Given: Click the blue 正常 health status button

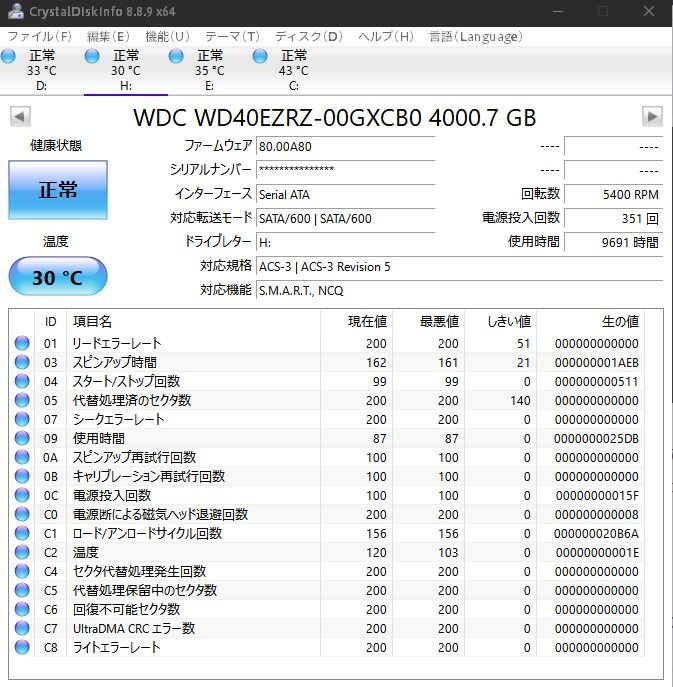Looking at the screenshot, I should pyautogui.click(x=58, y=190).
